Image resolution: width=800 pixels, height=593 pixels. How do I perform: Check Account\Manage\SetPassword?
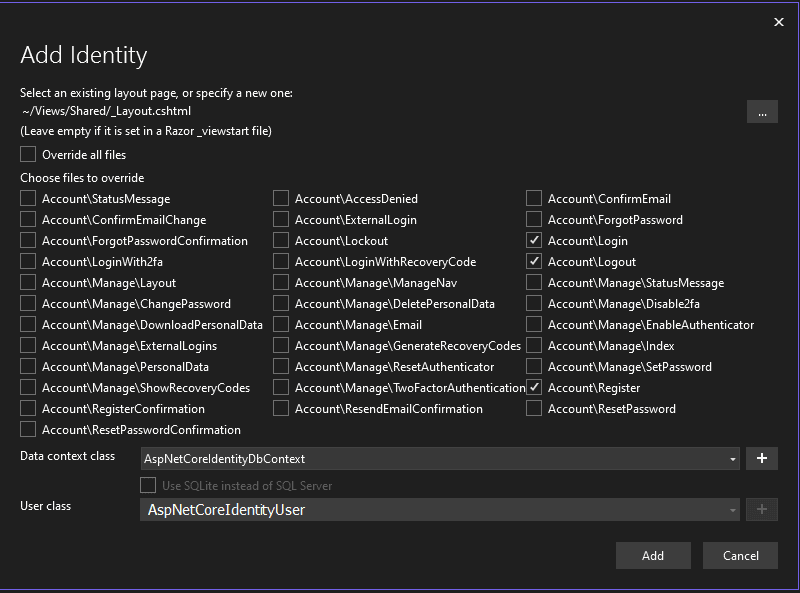coord(534,366)
